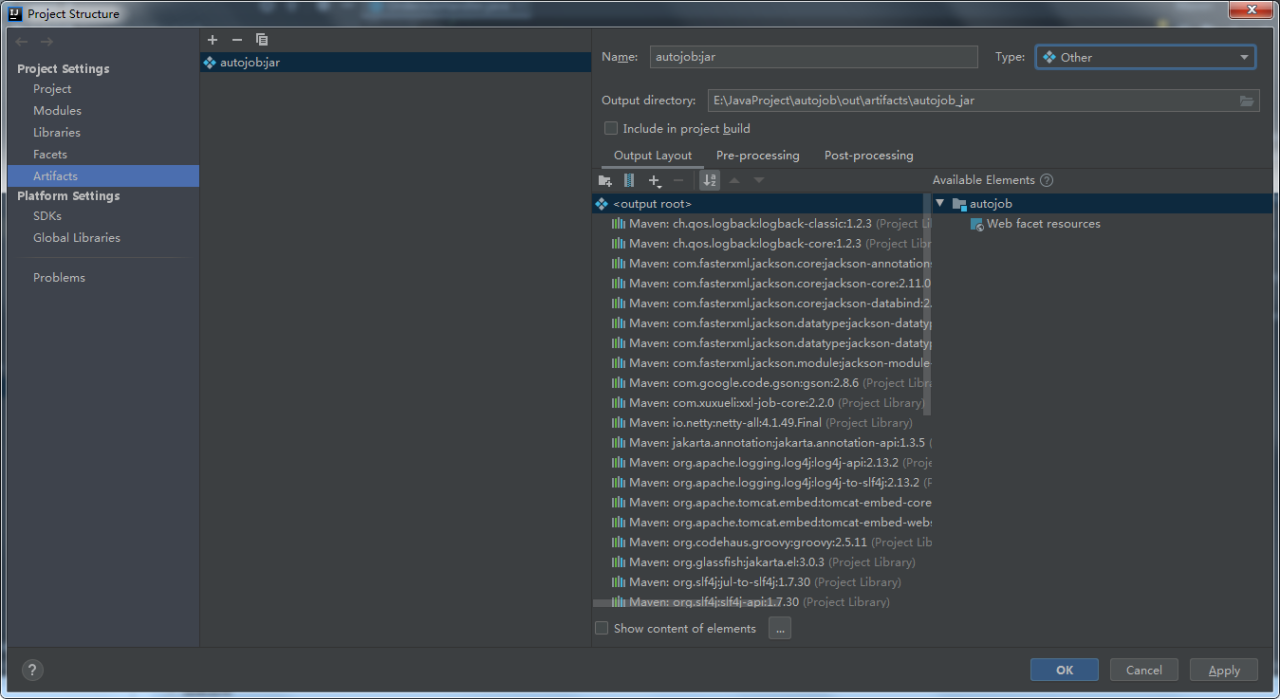The width and height of the screenshot is (1280, 699).
Task: Check Show content of elements
Action: click(x=601, y=629)
